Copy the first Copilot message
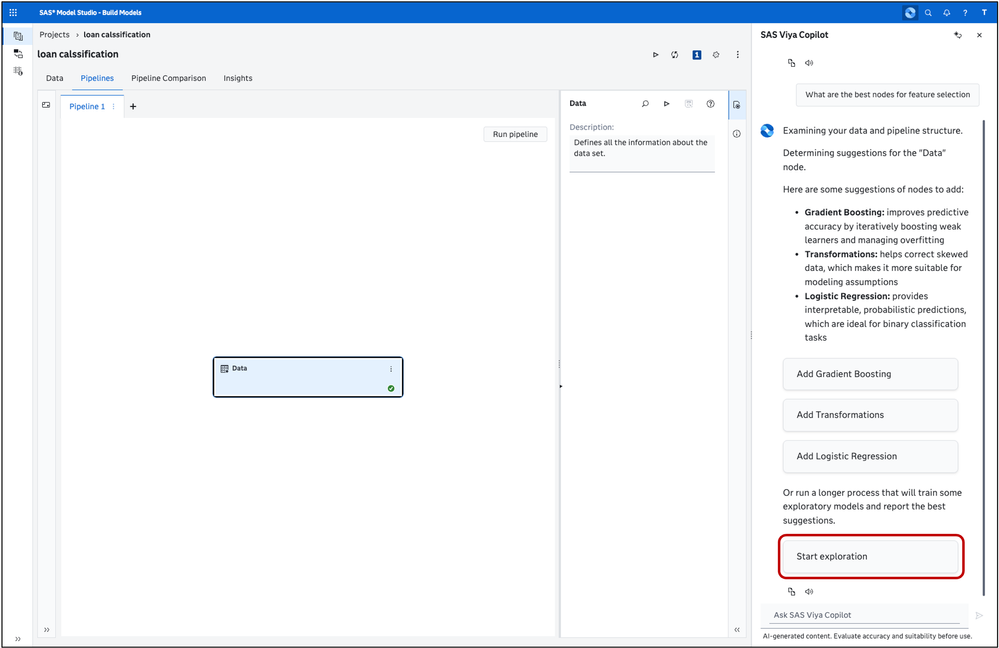The image size is (999, 648). (791, 62)
